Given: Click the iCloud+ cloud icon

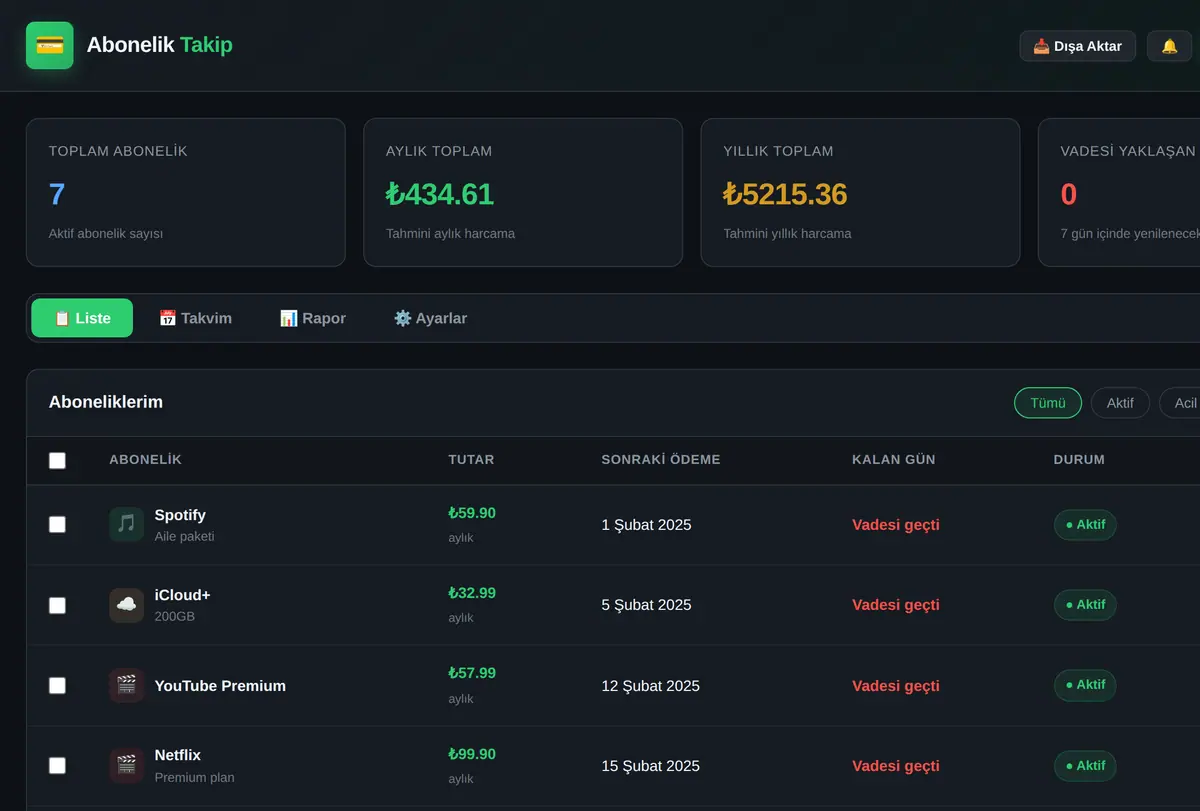Looking at the screenshot, I should click(126, 605).
